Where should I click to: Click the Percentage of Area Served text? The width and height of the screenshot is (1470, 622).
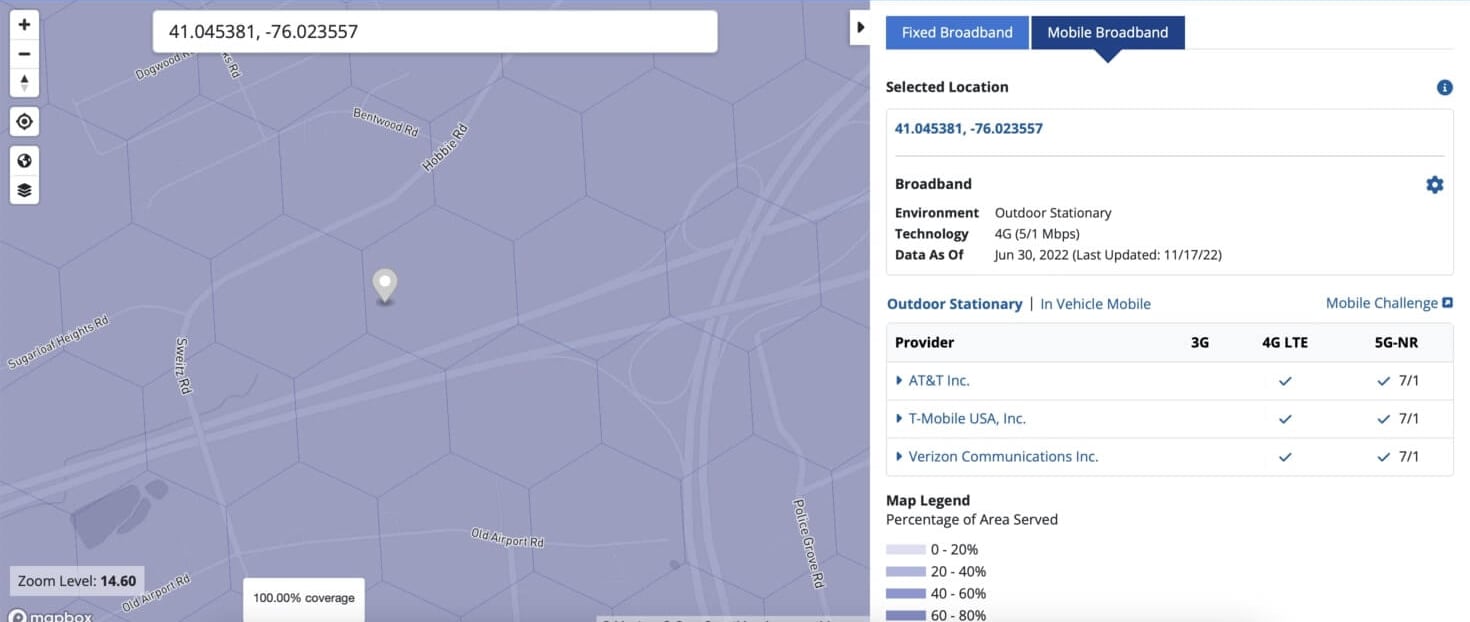click(x=972, y=520)
